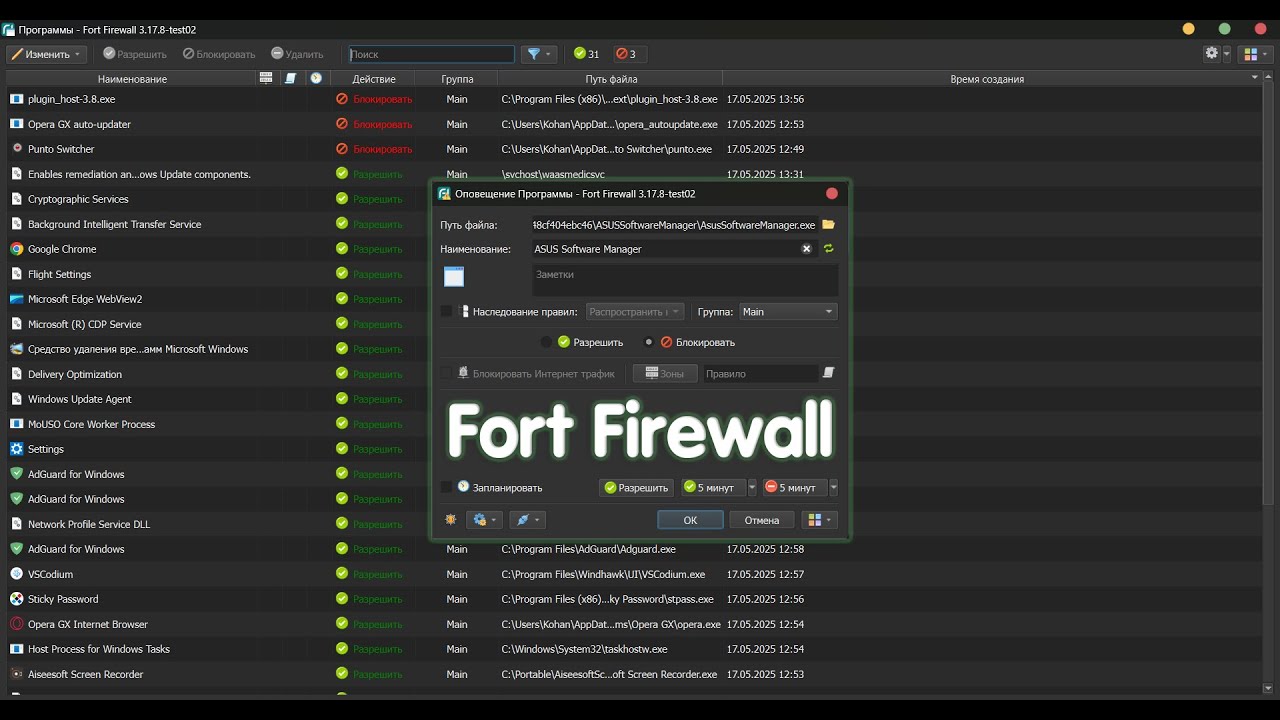Close the Оповещение Программы dialog
This screenshot has height=720, width=1280.
(x=832, y=193)
